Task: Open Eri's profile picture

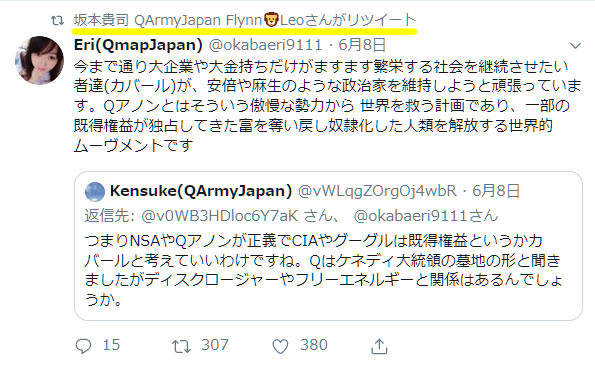Action: click(39, 60)
